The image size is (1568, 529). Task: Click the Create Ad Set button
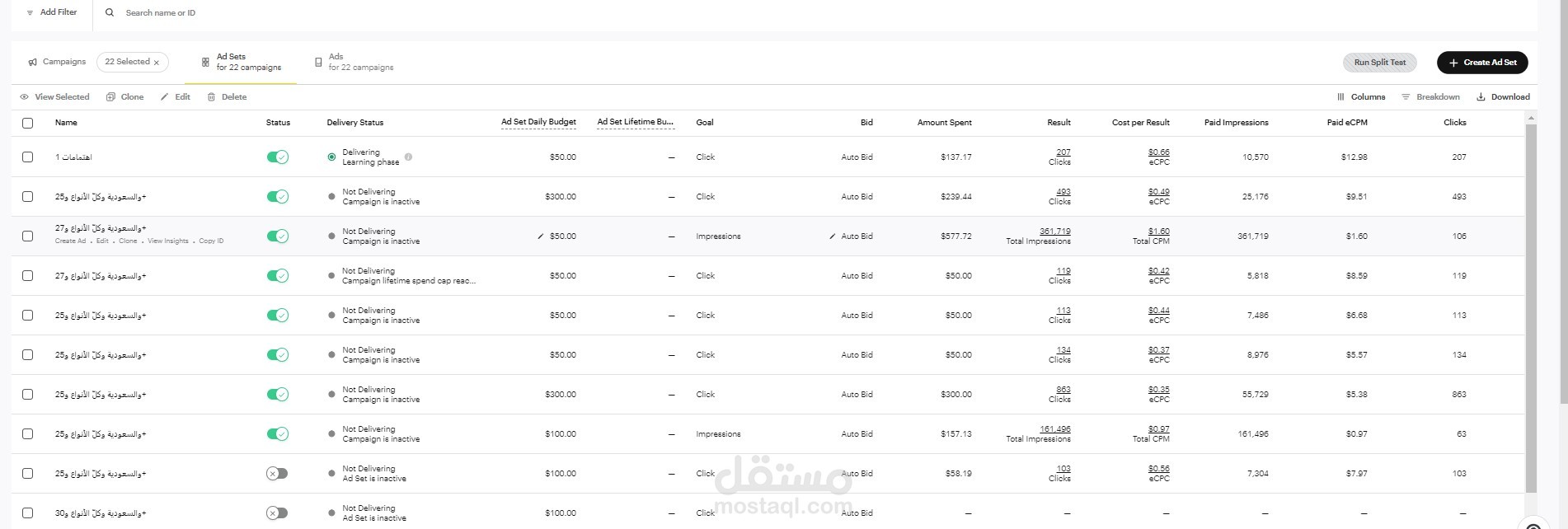pyautogui.click(x=1481, y=63)
